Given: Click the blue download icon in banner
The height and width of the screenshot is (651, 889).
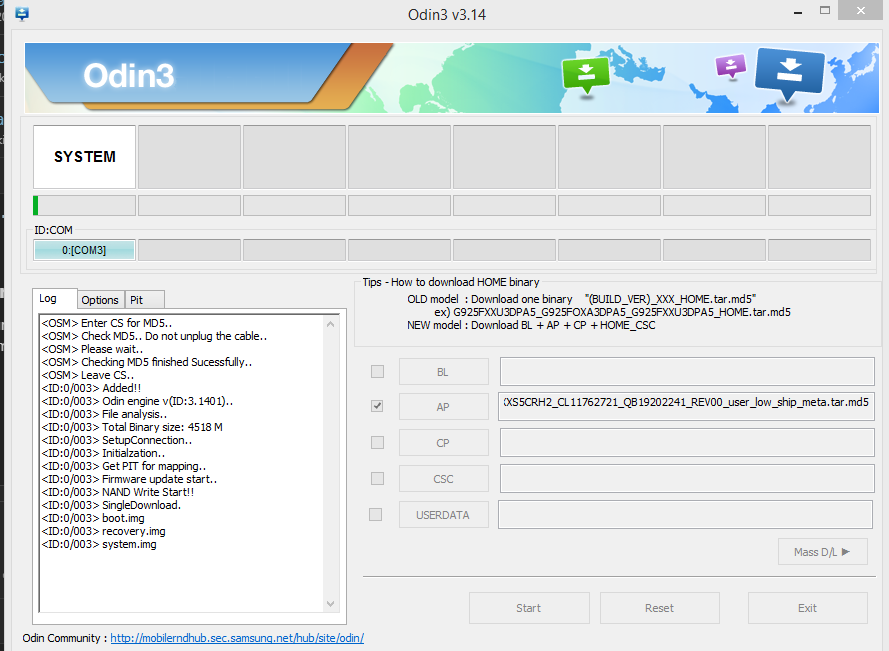Looking at the screenshot, I should tap(789, 74).
